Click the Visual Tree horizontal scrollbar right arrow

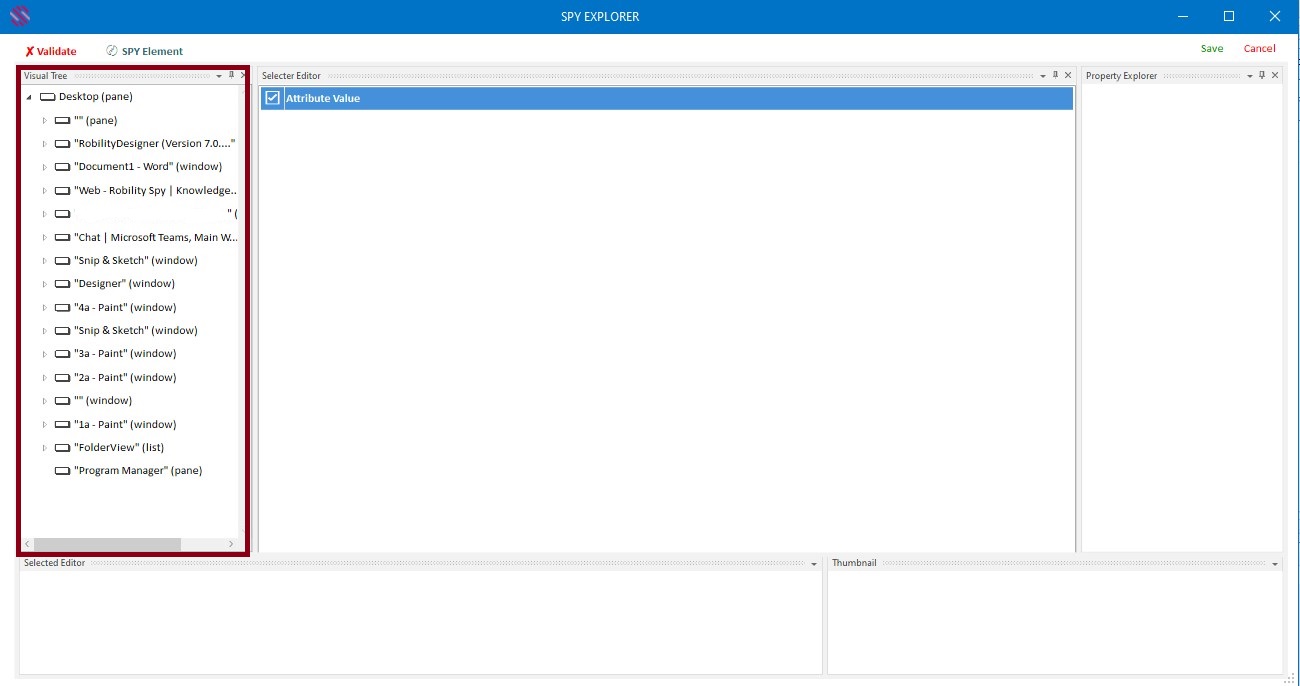pyautogui.click(x=232, y=544)
